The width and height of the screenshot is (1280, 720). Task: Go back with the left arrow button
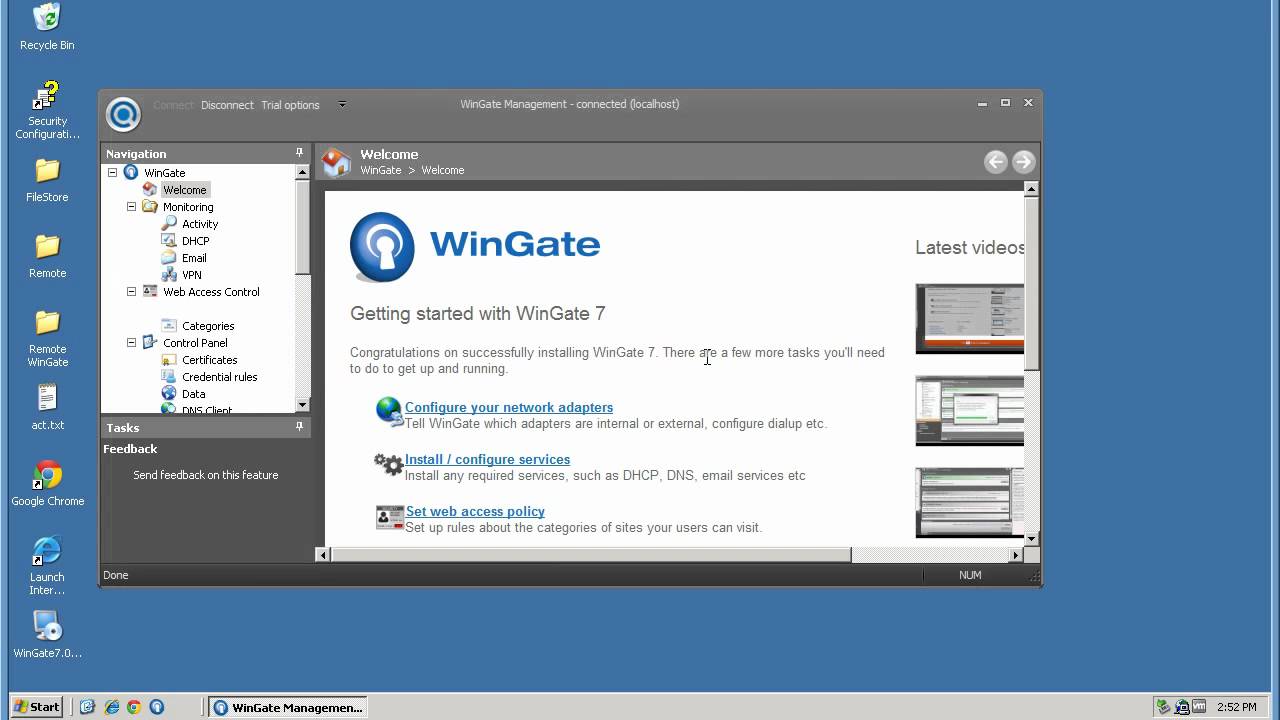click(995, 162)
